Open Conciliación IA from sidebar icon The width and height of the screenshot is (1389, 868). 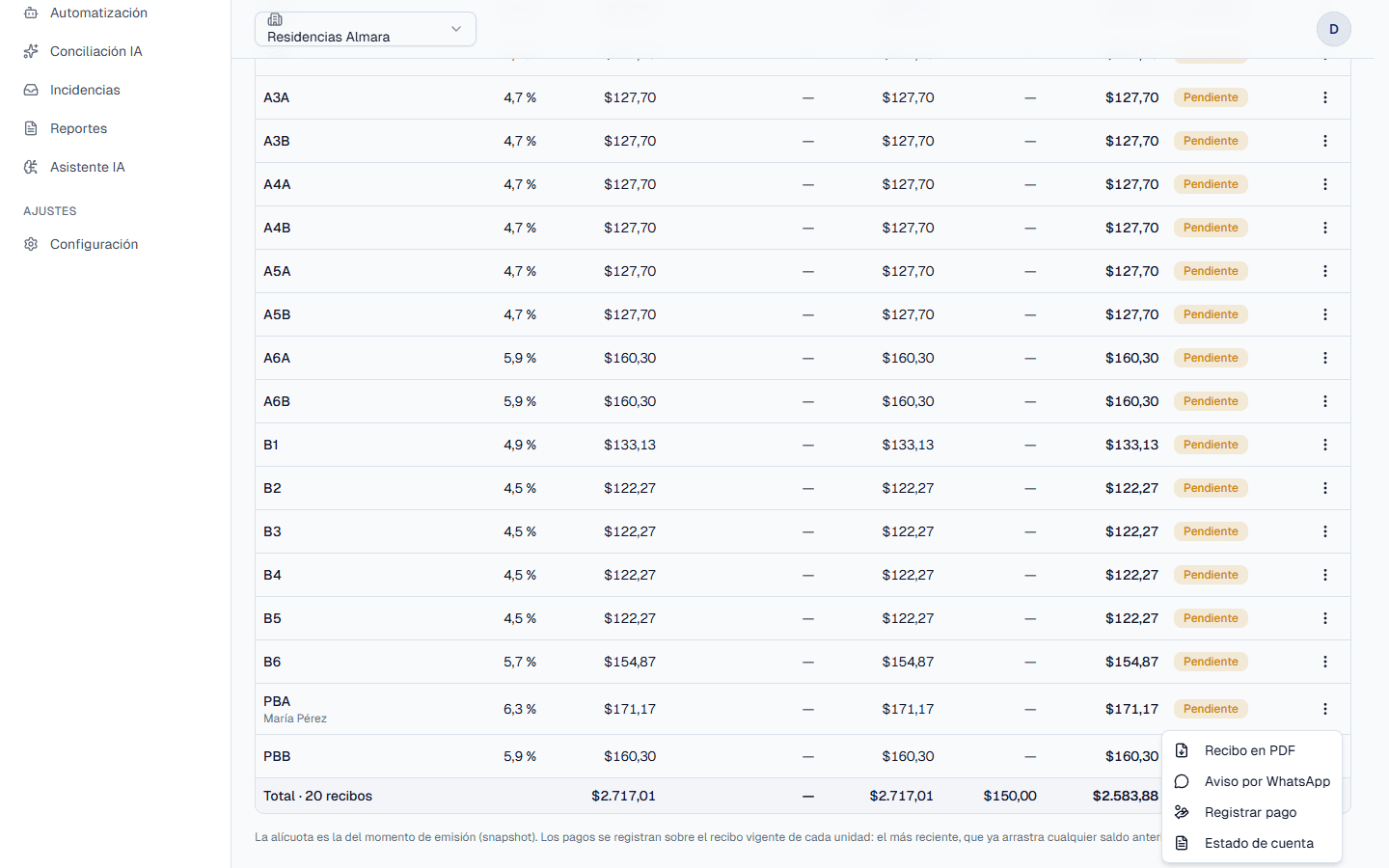(x=31, y=51)
